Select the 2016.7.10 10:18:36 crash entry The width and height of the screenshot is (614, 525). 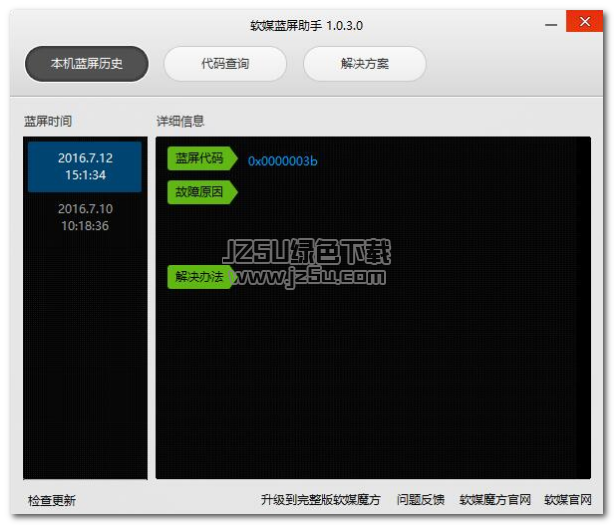click(x=85, y=217)
